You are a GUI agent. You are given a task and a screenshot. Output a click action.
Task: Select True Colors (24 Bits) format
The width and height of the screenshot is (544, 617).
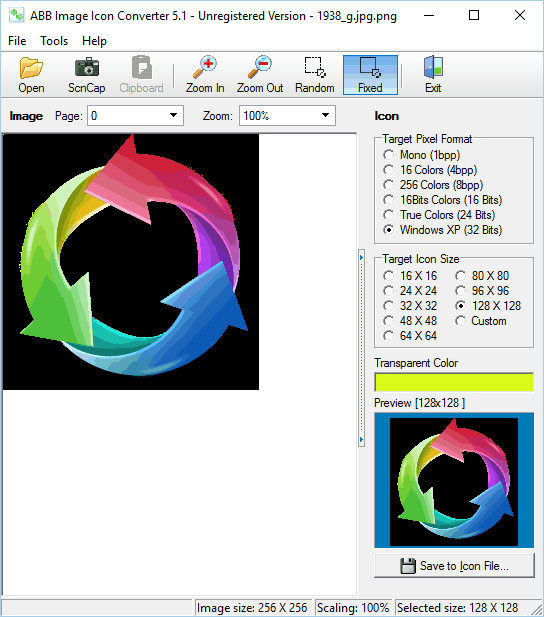coord(439,215)
